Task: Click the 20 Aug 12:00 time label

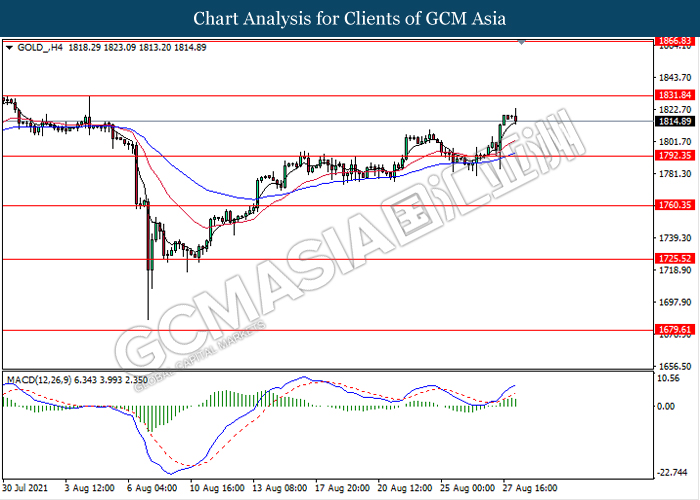Action: [x=405, y=488]
